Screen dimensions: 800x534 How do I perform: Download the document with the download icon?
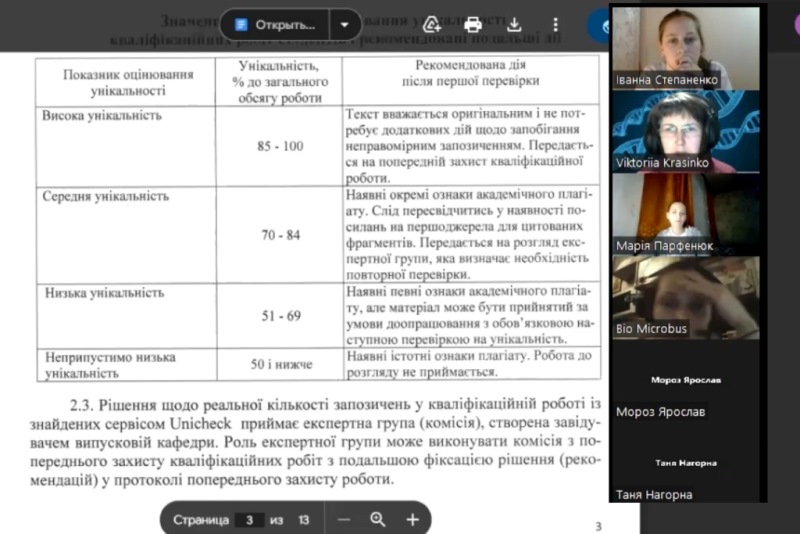[514, 24]
